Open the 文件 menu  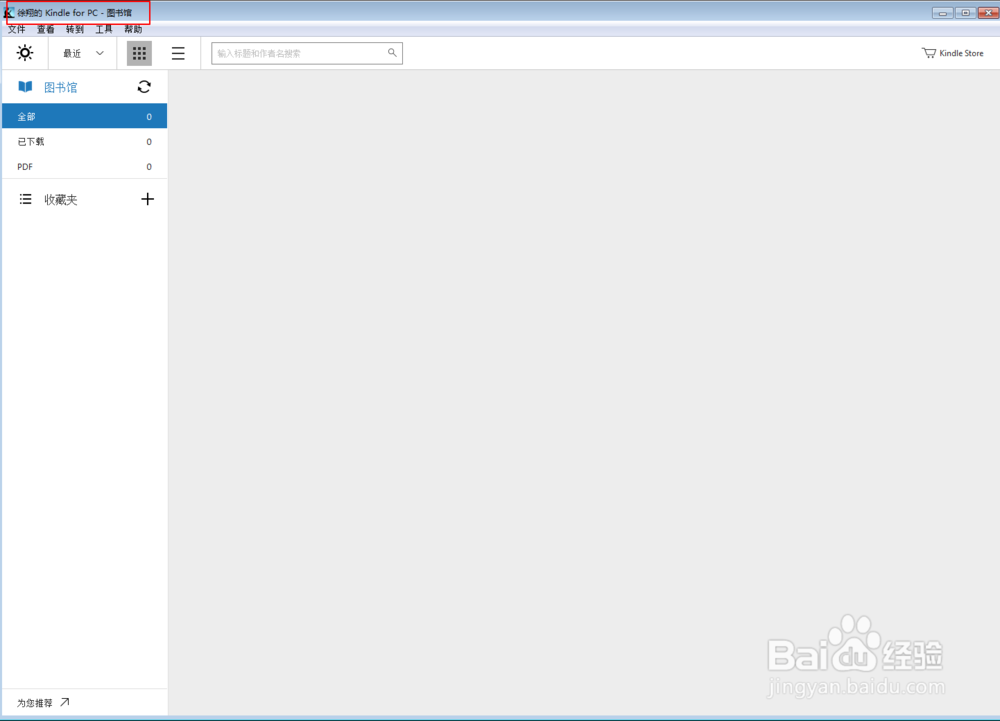tap(17, 29)
